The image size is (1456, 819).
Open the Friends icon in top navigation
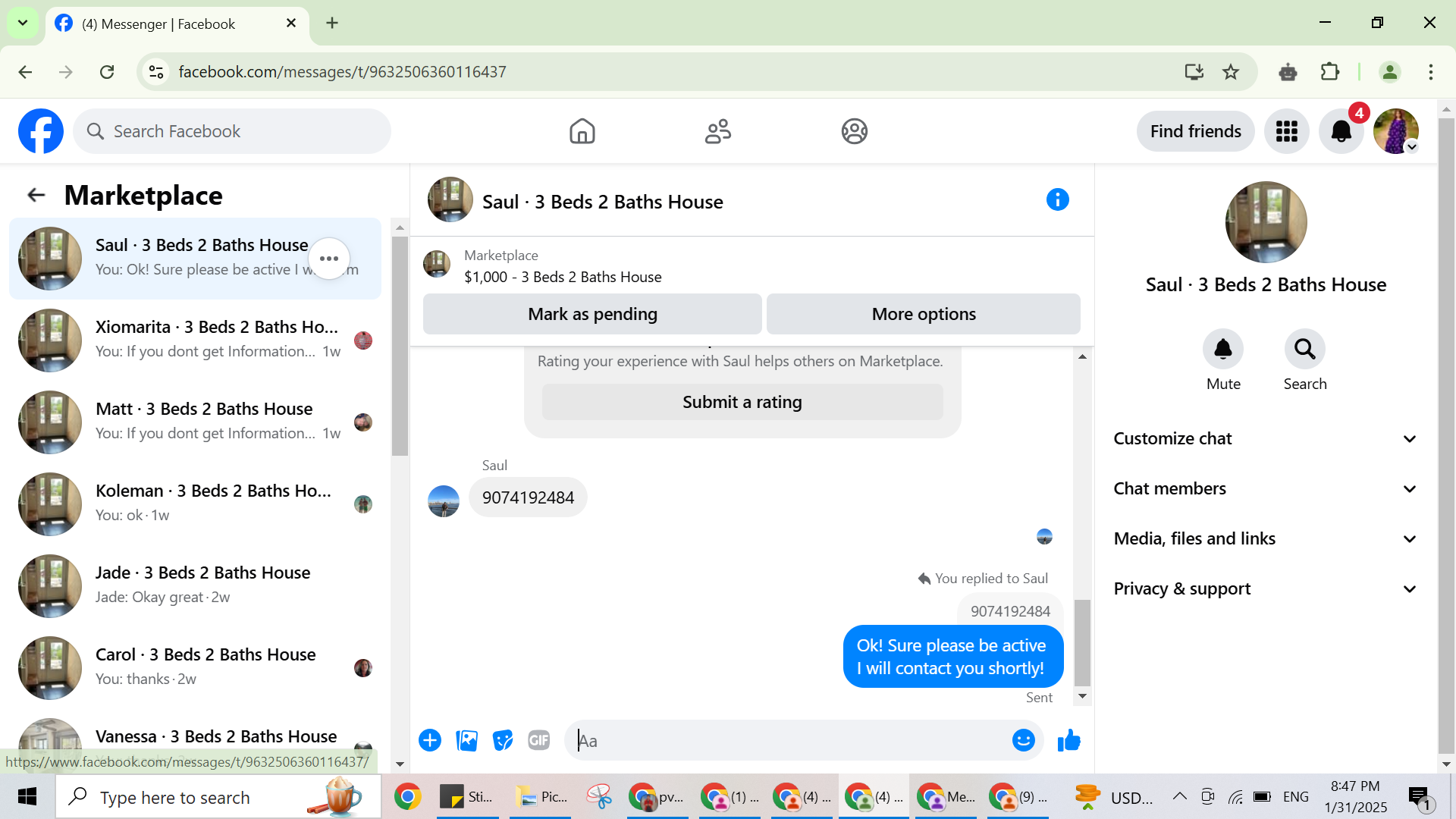(718, 131)
